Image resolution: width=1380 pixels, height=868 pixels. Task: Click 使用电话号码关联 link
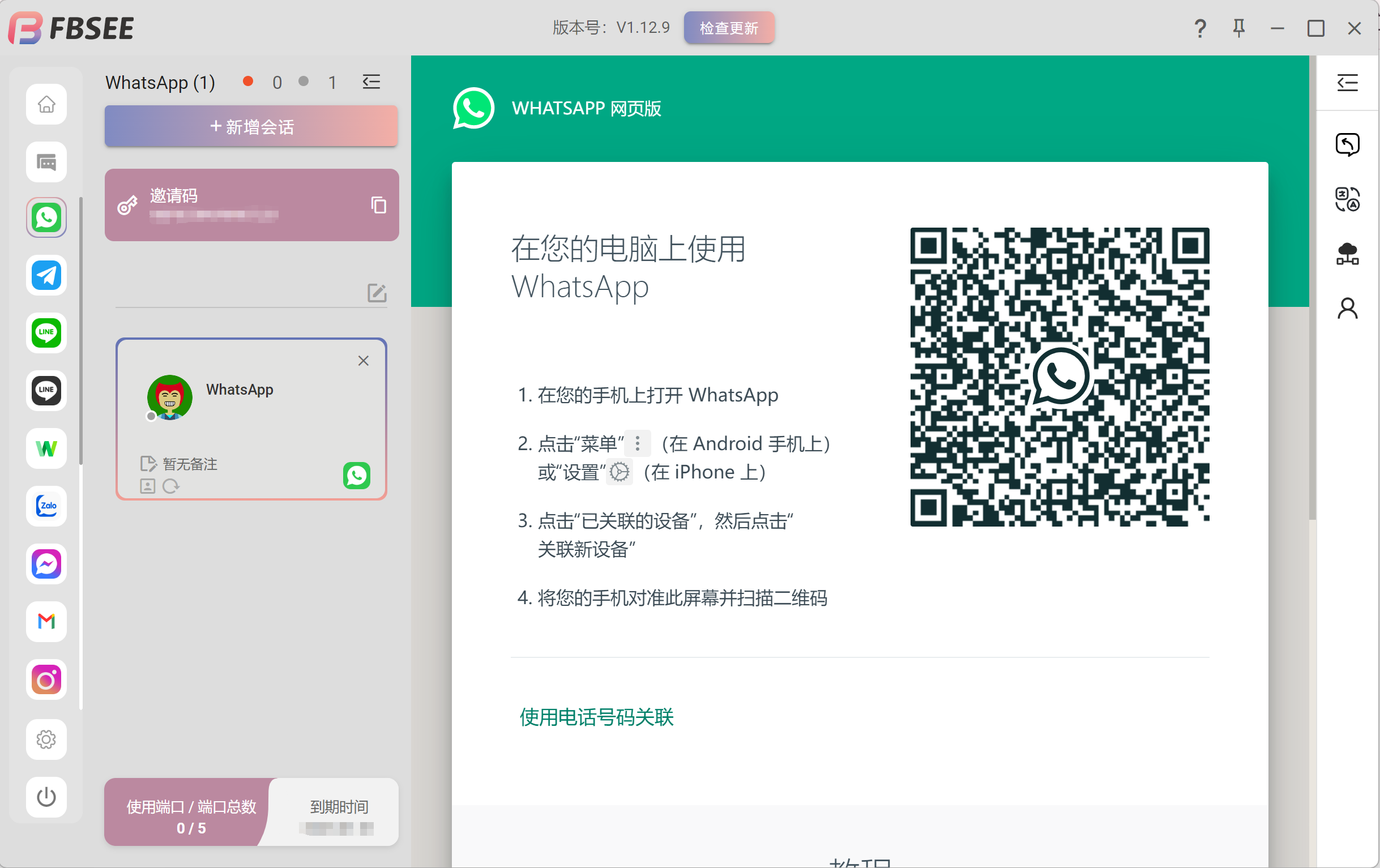pyautogui.click(x=597, y=717)
